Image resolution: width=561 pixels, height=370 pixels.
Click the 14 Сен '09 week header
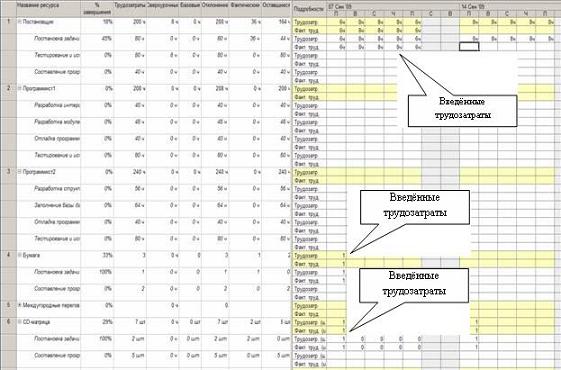[510, 7]
